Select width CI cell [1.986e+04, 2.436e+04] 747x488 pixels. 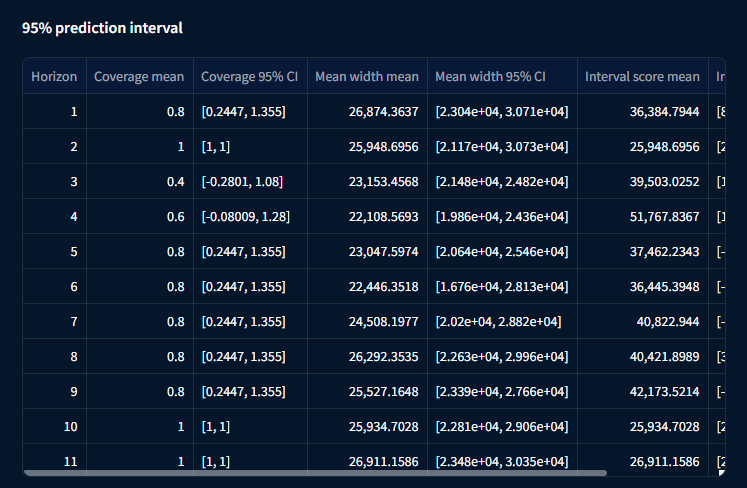click(502, 216)
